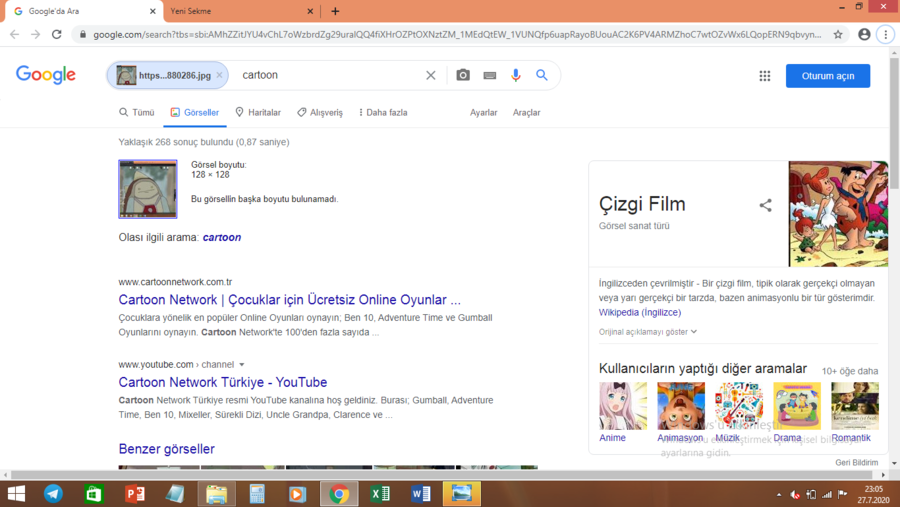The height and width of the screenshot is (507, 900).
Task: Open a new tab with plus button
Action: tap(335, 11)
